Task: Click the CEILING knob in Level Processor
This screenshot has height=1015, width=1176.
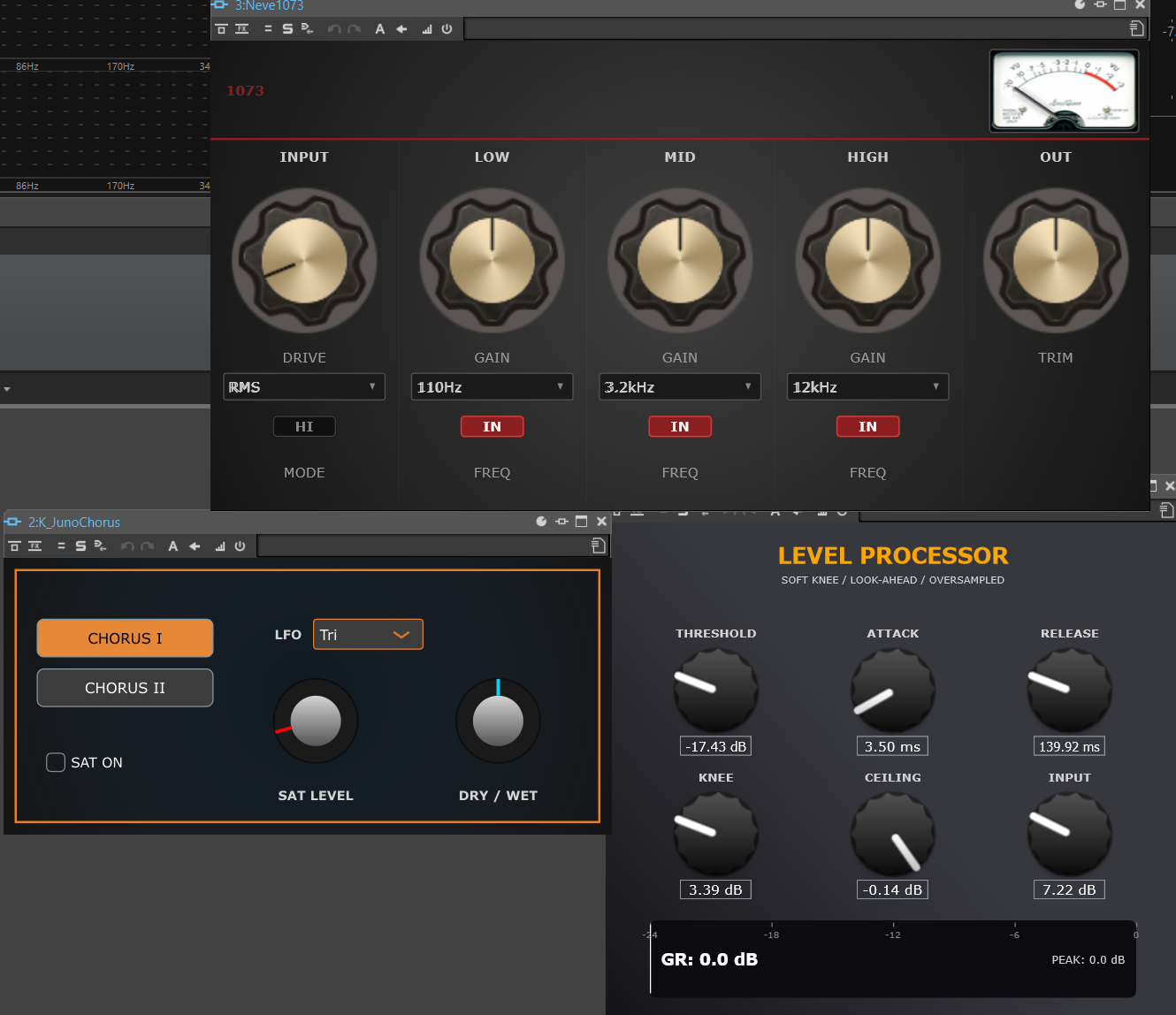Action: 893,834
